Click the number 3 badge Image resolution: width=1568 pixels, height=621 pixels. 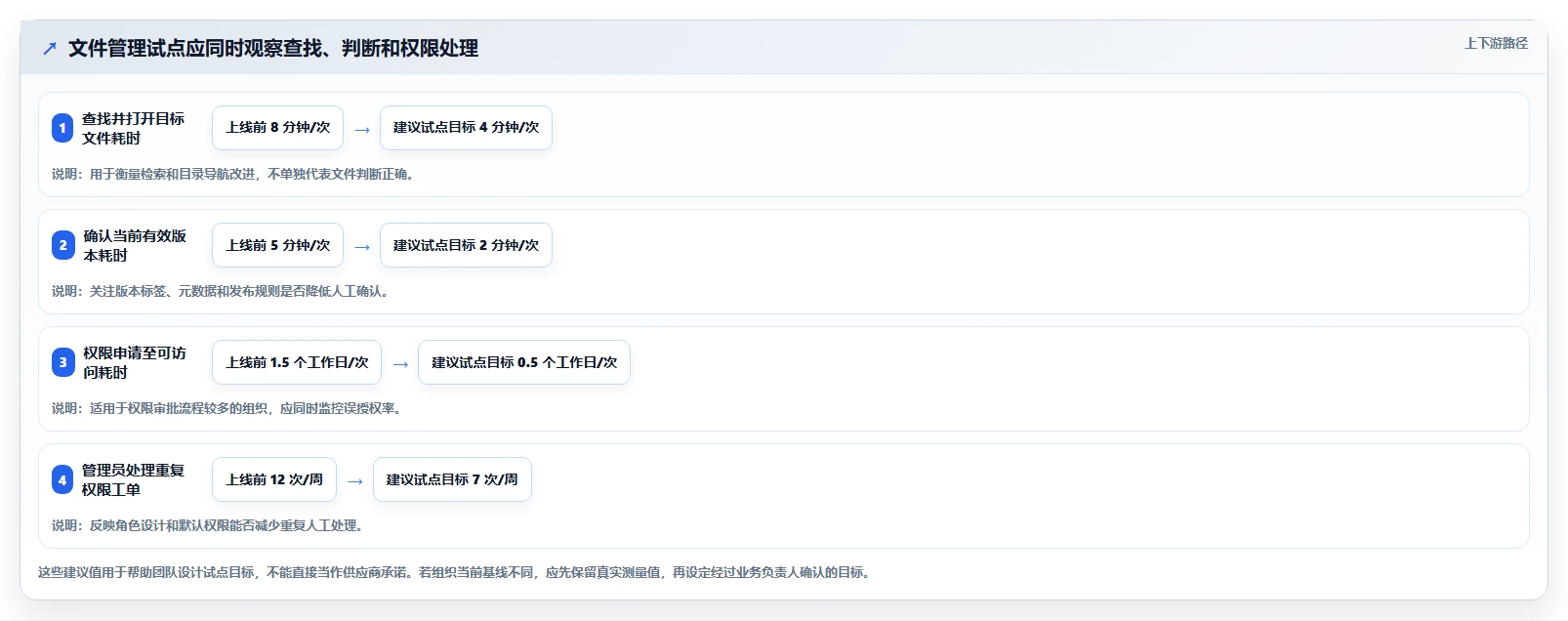[x=62, y=362]
